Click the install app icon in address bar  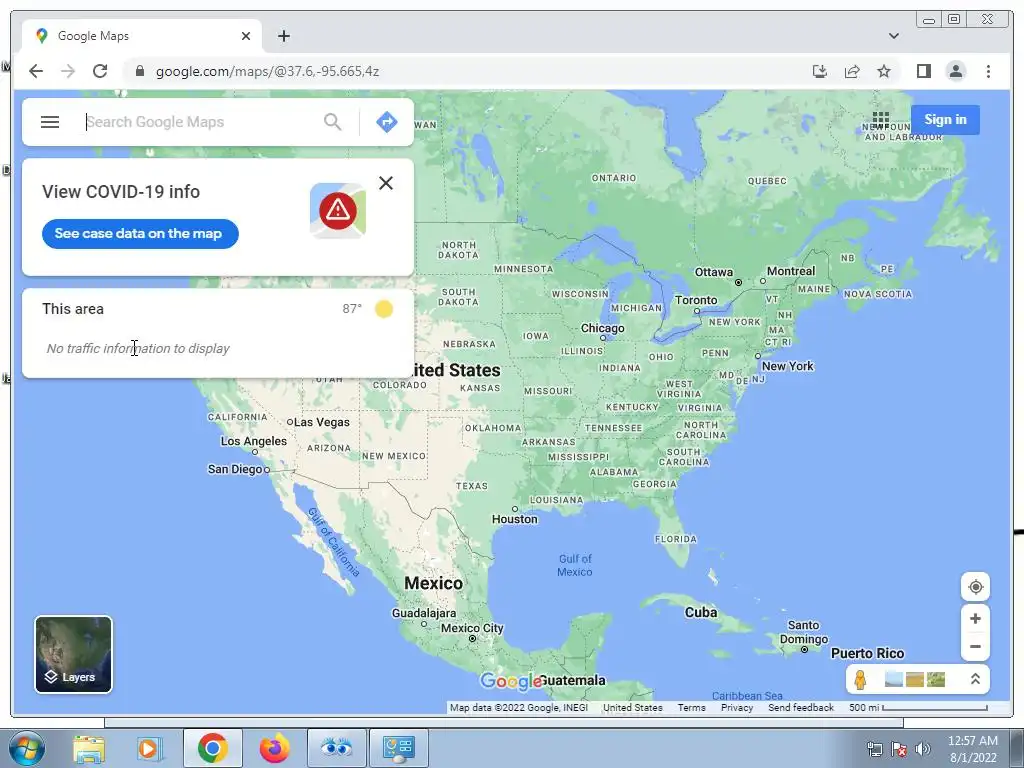coord(820,71)
